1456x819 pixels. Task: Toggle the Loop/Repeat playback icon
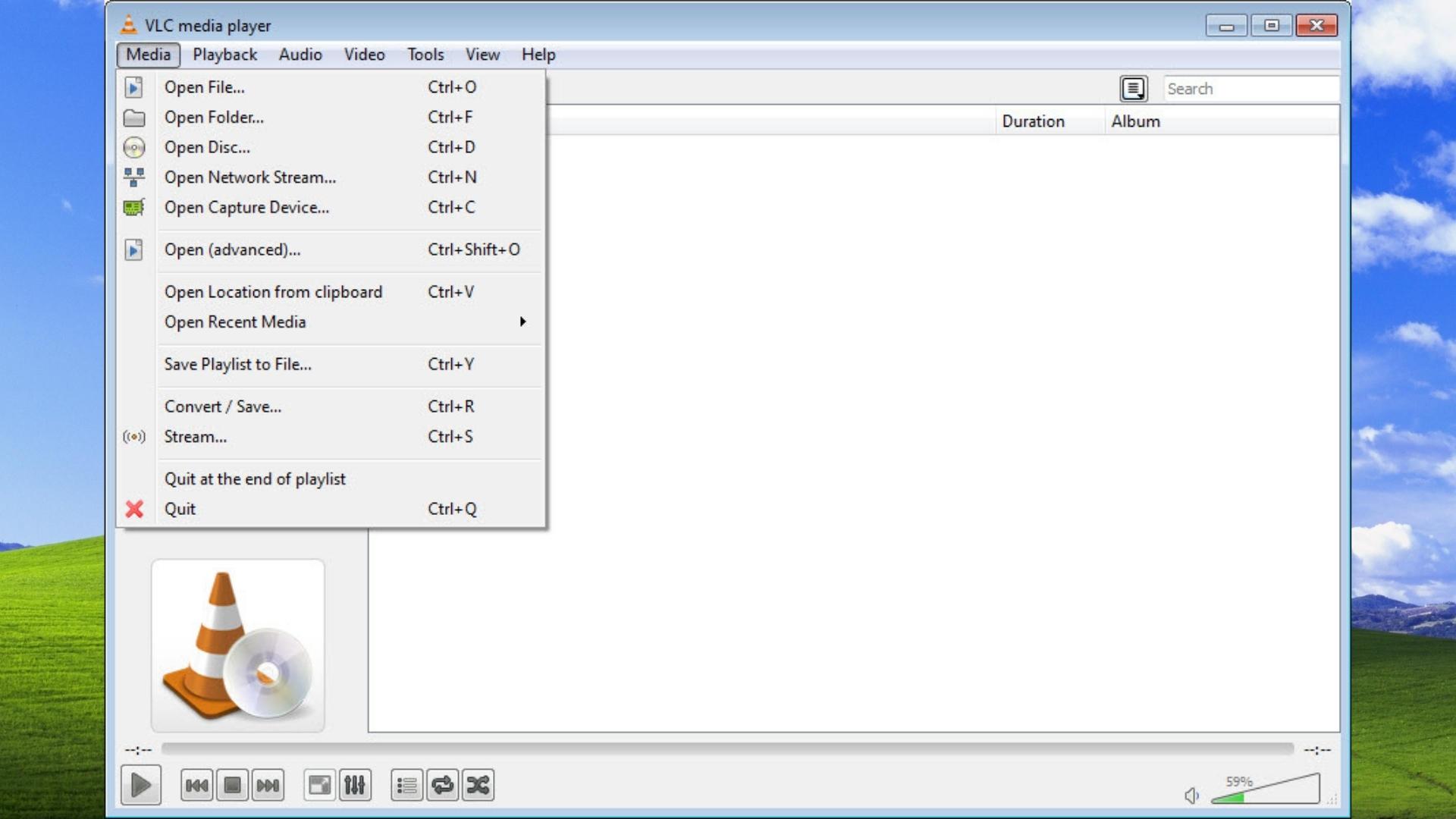pyautogui.click(x=441, y=785)
